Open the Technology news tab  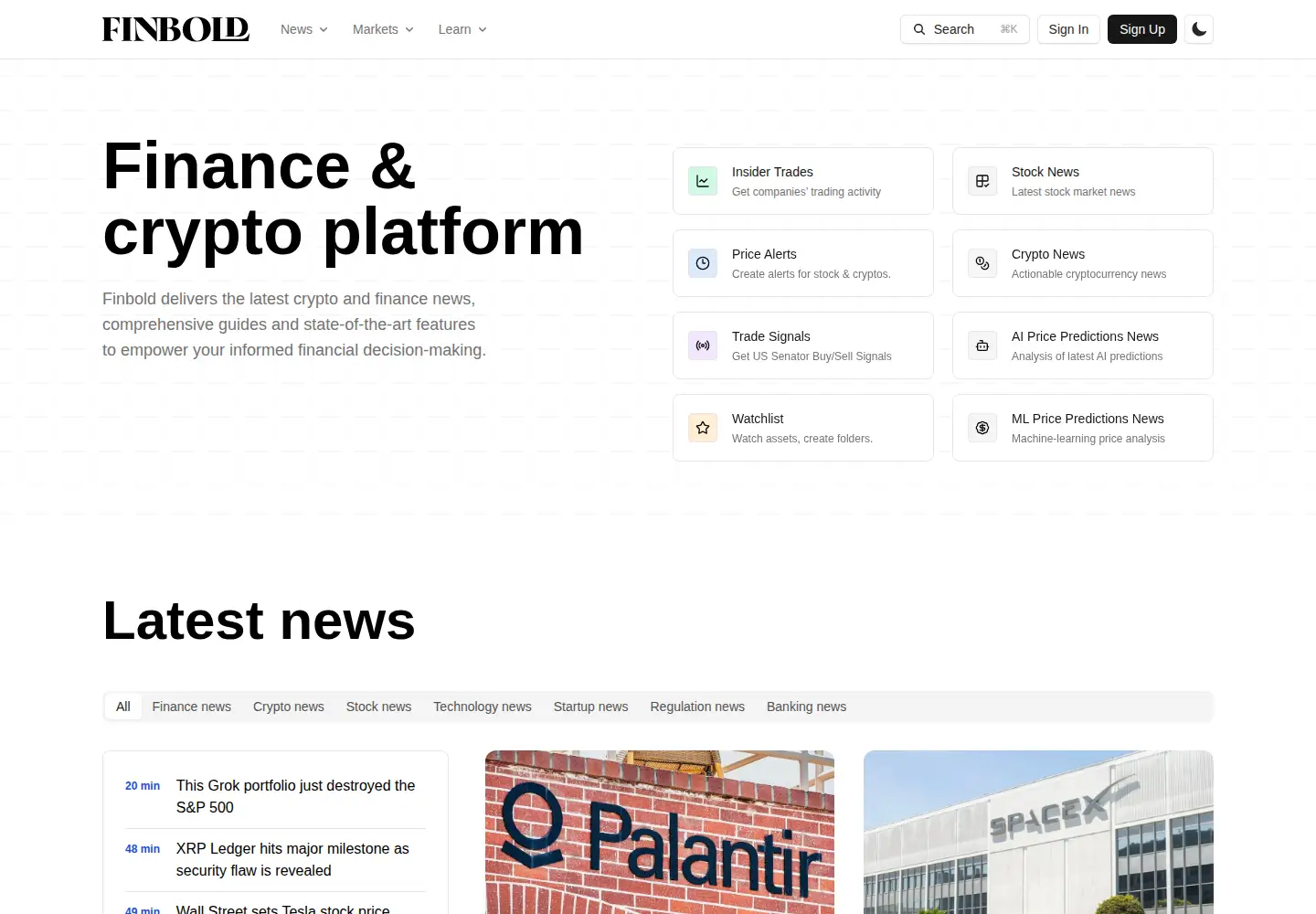point(483,707)
